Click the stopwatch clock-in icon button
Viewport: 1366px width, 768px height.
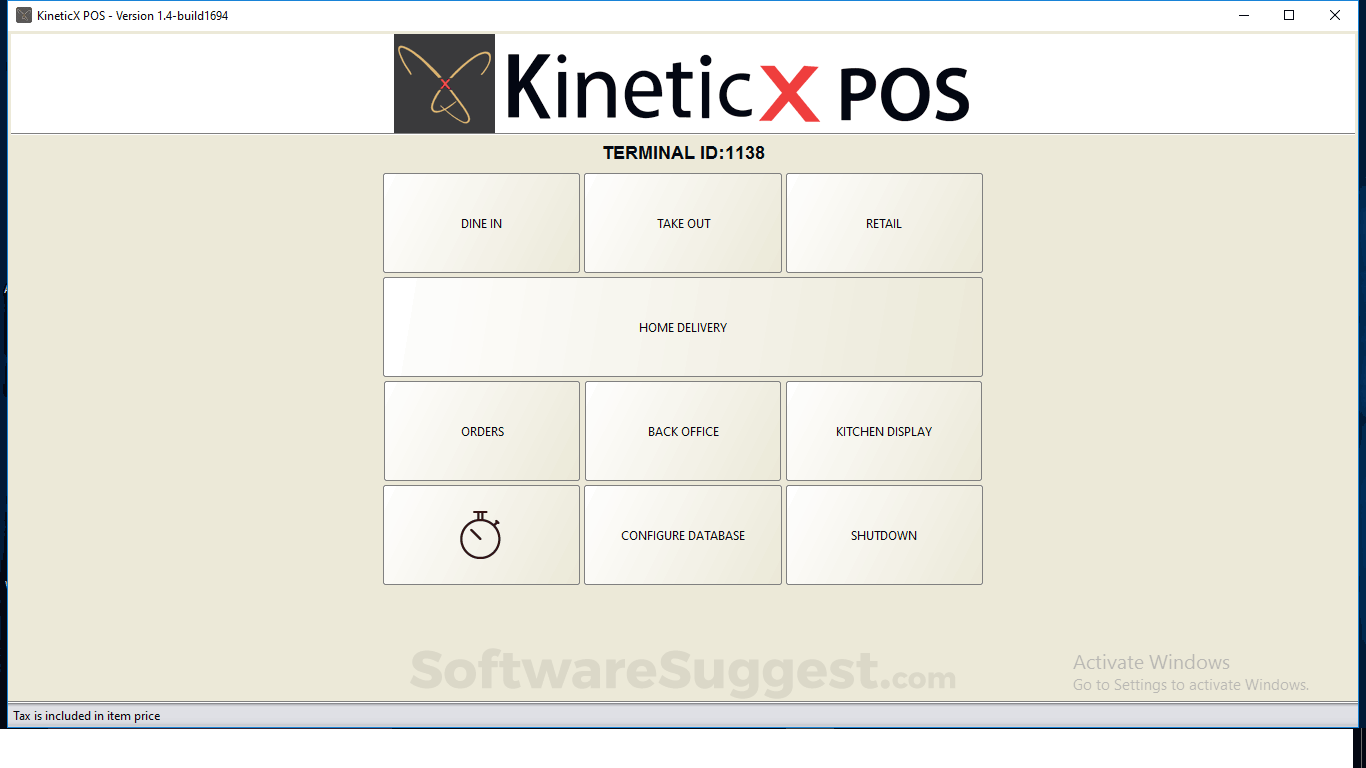tap(481, 535)
